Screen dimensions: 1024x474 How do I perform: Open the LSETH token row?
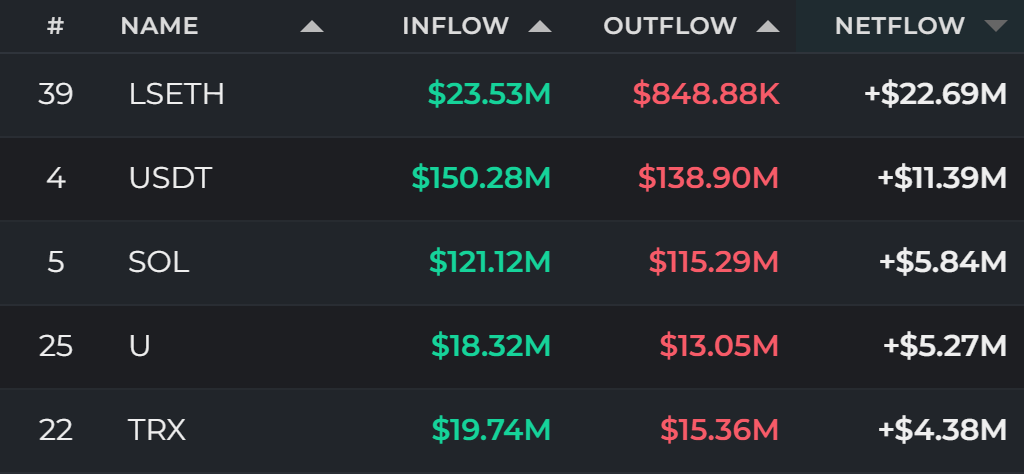[x=512, y=95]
